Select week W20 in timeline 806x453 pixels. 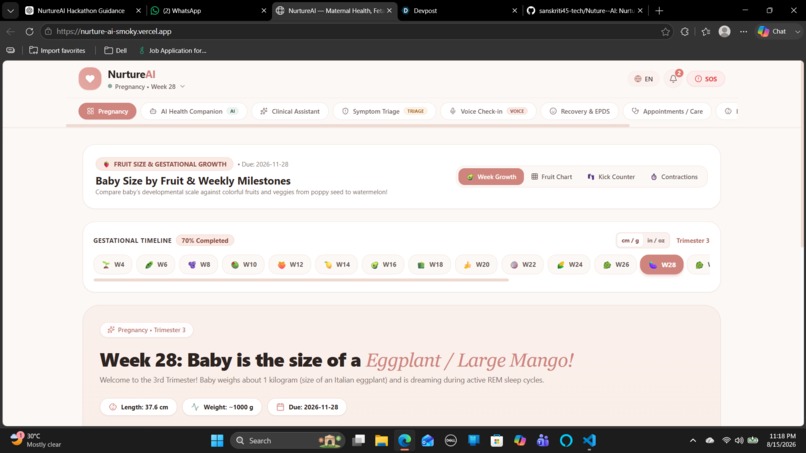[476, 265]
